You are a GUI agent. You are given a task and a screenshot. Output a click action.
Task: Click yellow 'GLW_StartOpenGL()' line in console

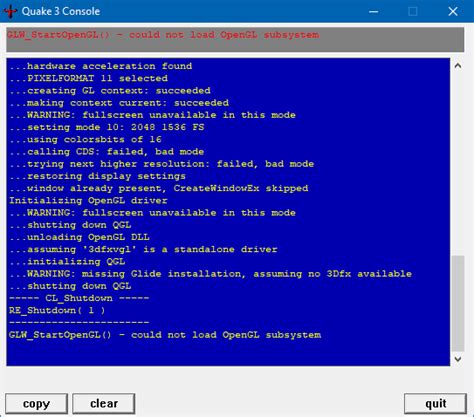point(165,335)
